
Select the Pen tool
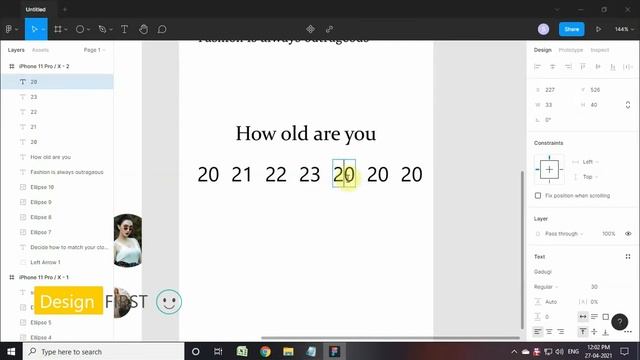coord(102,29)
